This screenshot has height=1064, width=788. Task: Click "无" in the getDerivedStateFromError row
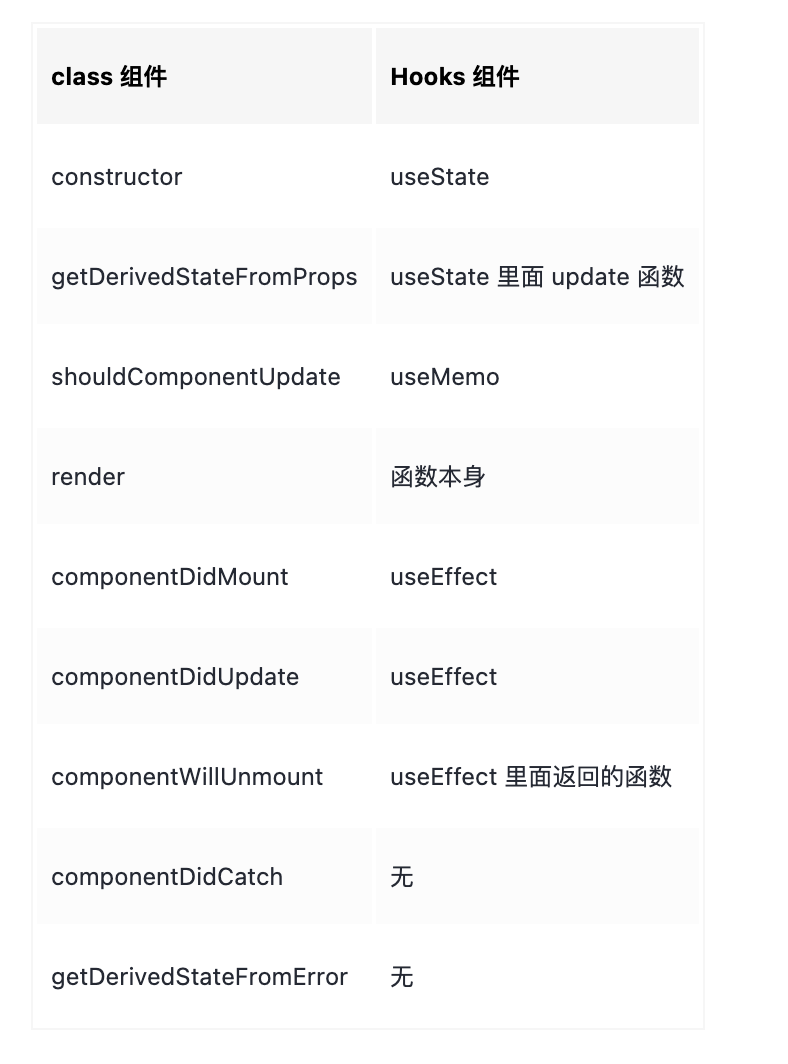402,977
